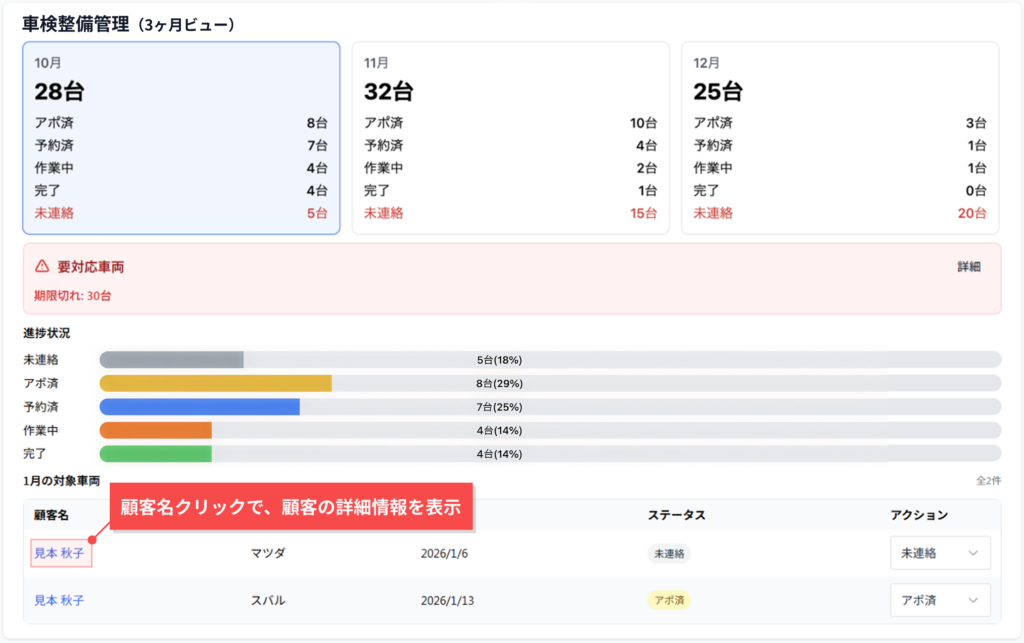Open 見本 秋子 customer link in スバル row
This screenshot has height=643, width=1024.
(x=60, y=601)
